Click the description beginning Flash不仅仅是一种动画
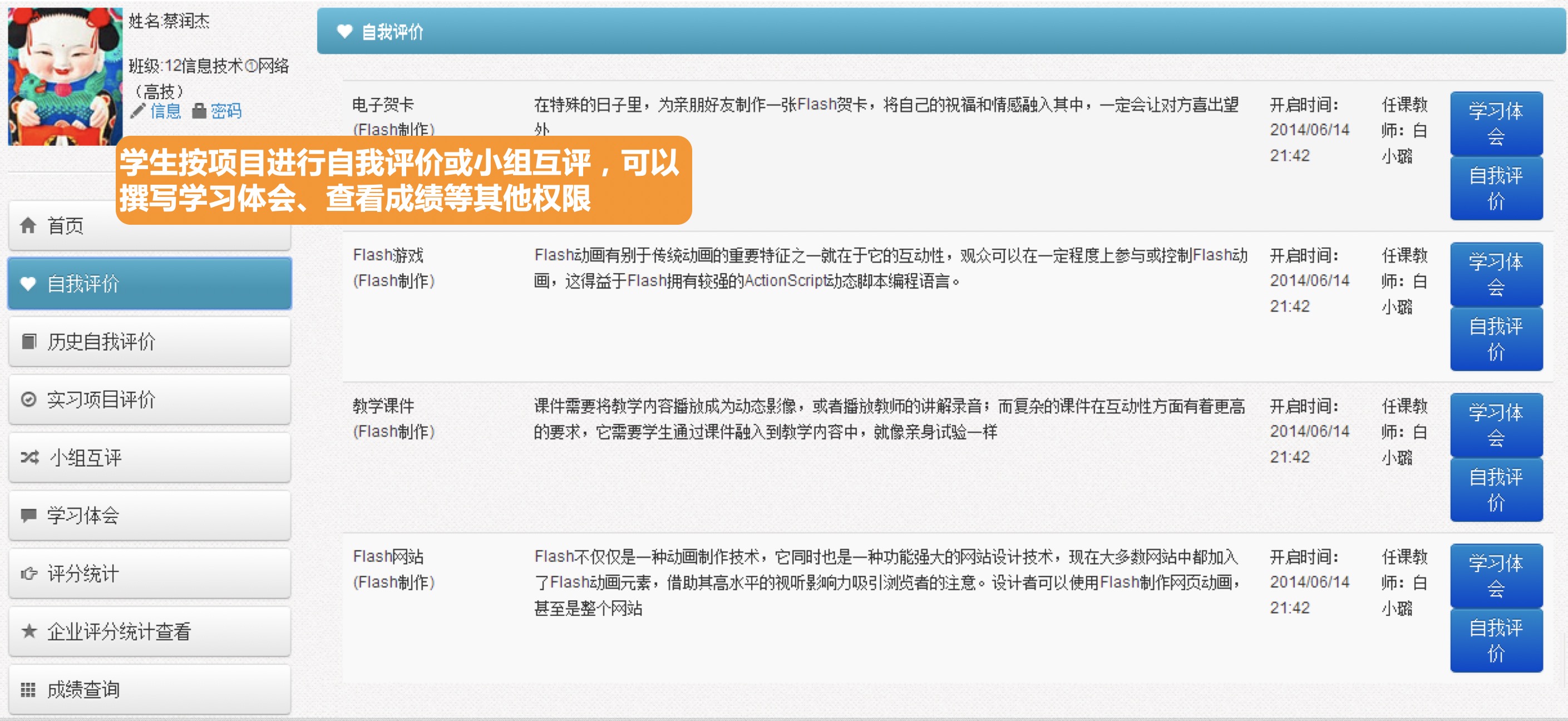This screenshot has height=721, width=1568. pyautogui.click(x=887, y=582)
